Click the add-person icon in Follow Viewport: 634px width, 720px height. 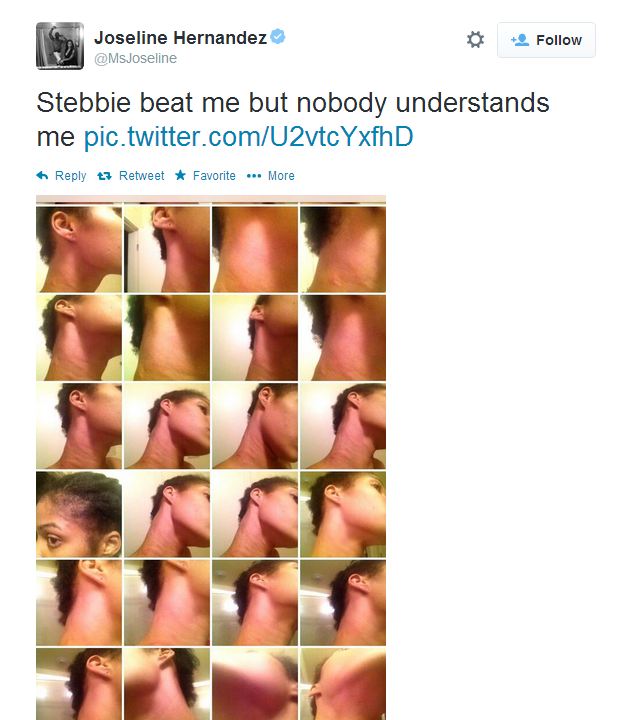[520, 40]
